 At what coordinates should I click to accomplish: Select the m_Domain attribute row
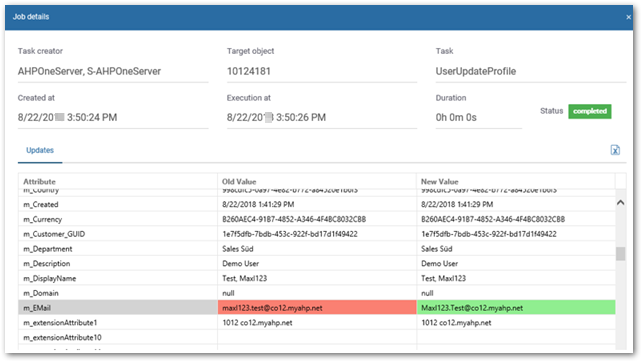316,293
